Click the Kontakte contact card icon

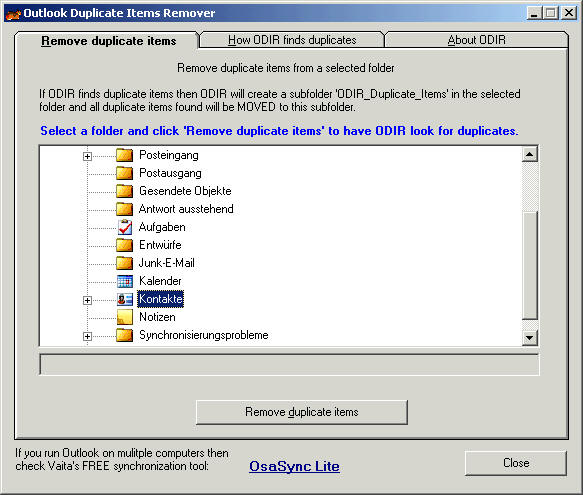(x=125, y=299)
